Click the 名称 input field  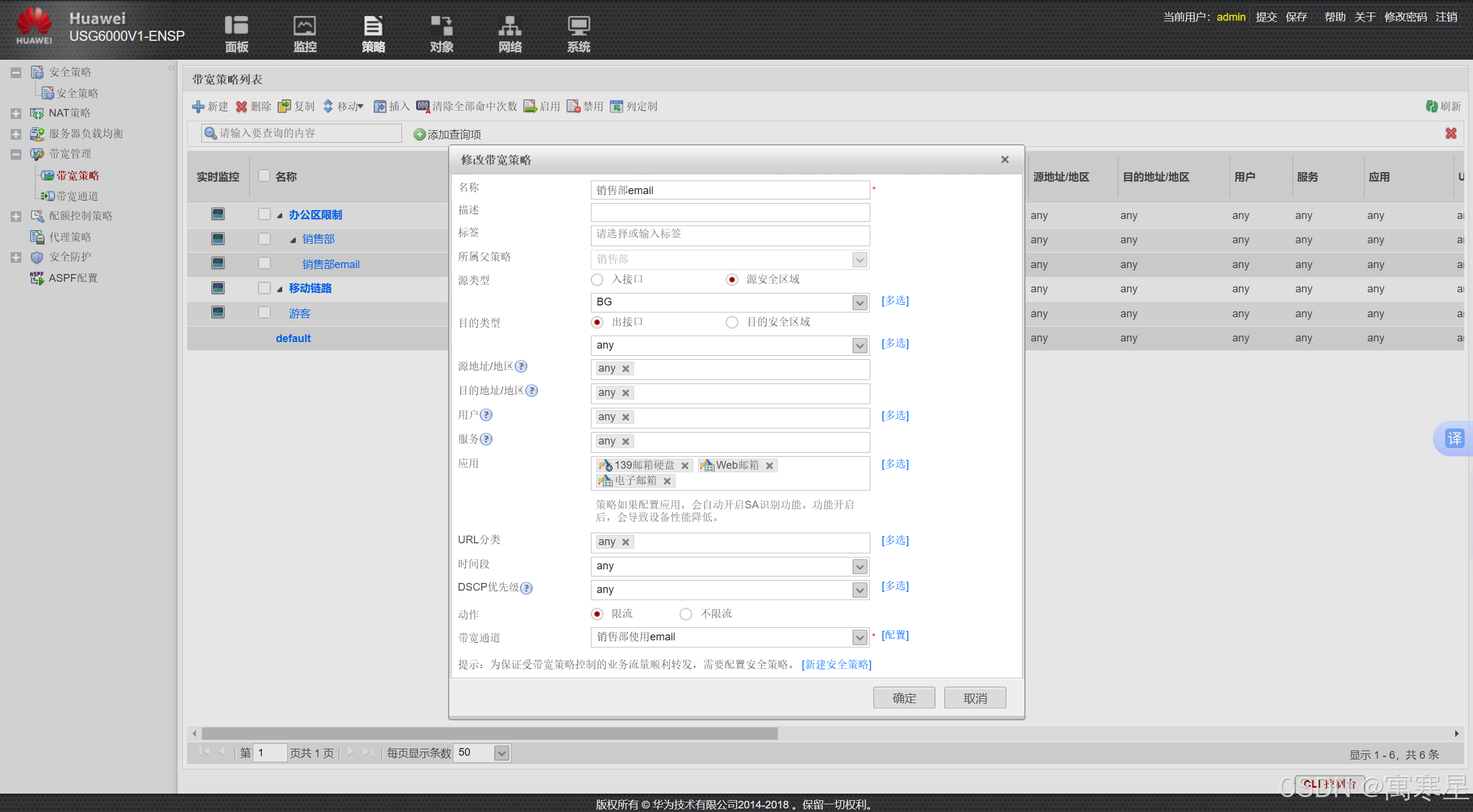[730, 190]
